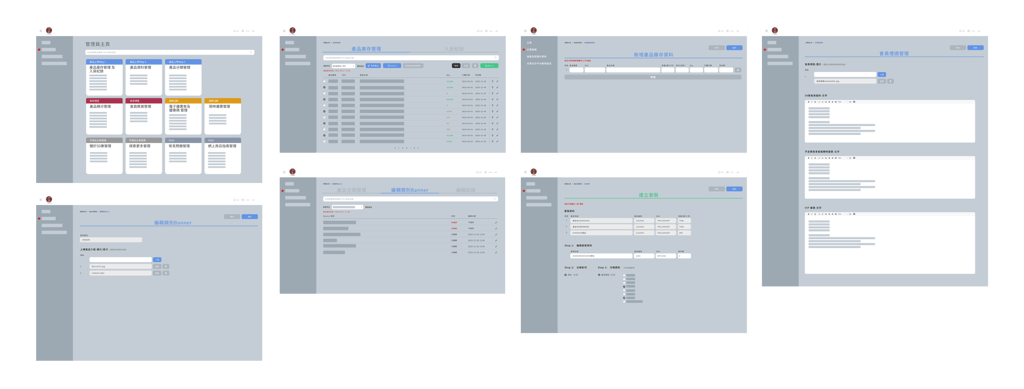The width and height of the screenshot is (1024, 389).
Task: Click the logo on the 產品庫存管理 screen
Action: pos(293,31)
